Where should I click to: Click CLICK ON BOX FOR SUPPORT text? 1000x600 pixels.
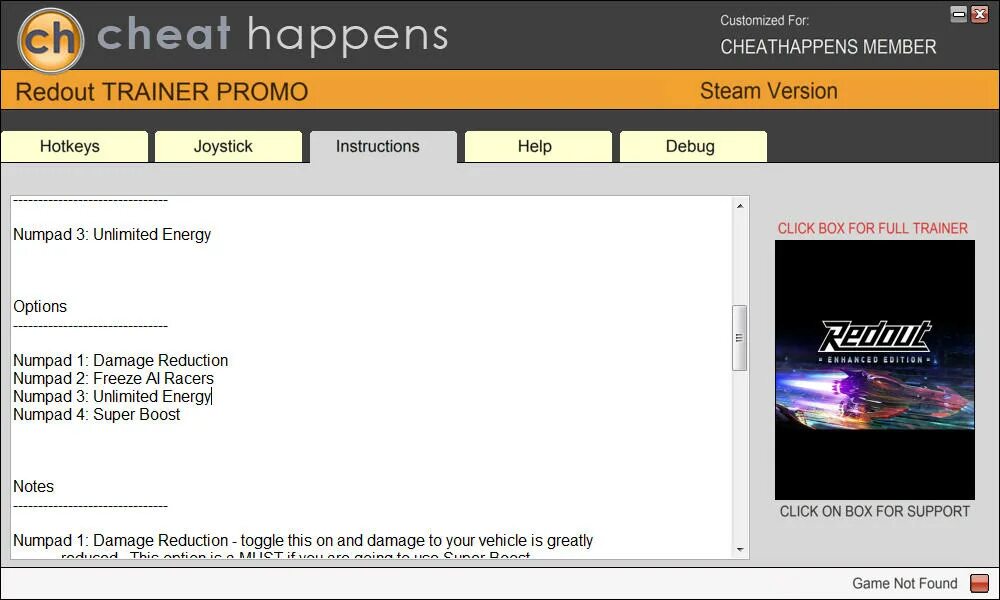[874, 511]
